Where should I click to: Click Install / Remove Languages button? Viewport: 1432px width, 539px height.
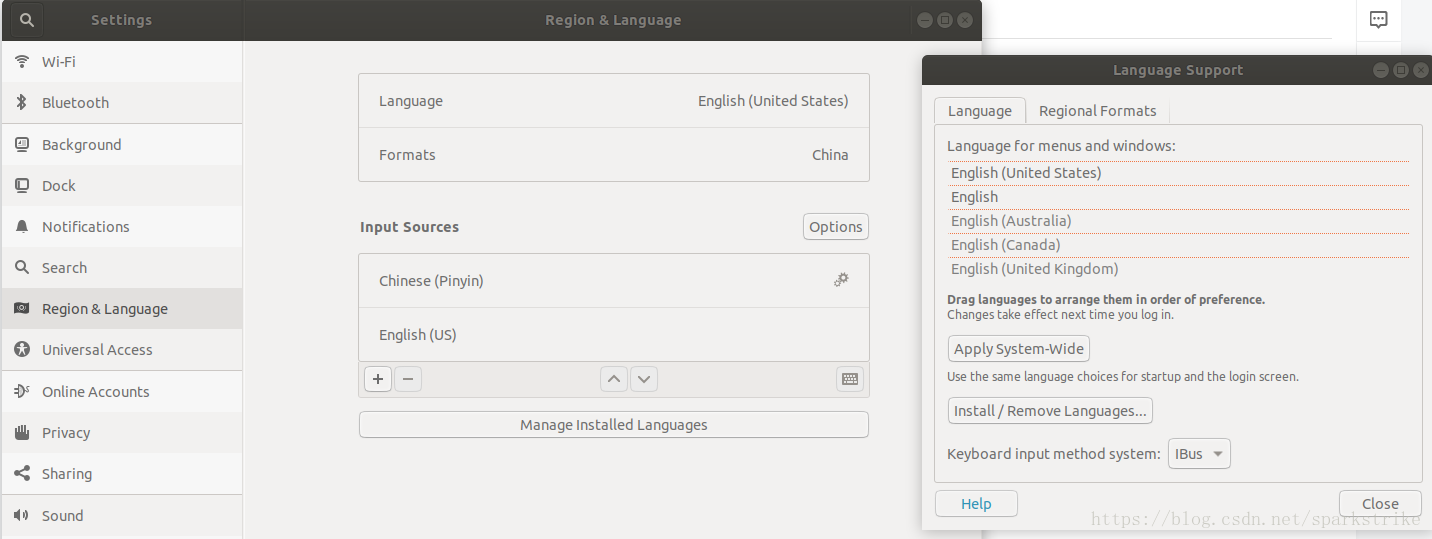click(1050, 411)
